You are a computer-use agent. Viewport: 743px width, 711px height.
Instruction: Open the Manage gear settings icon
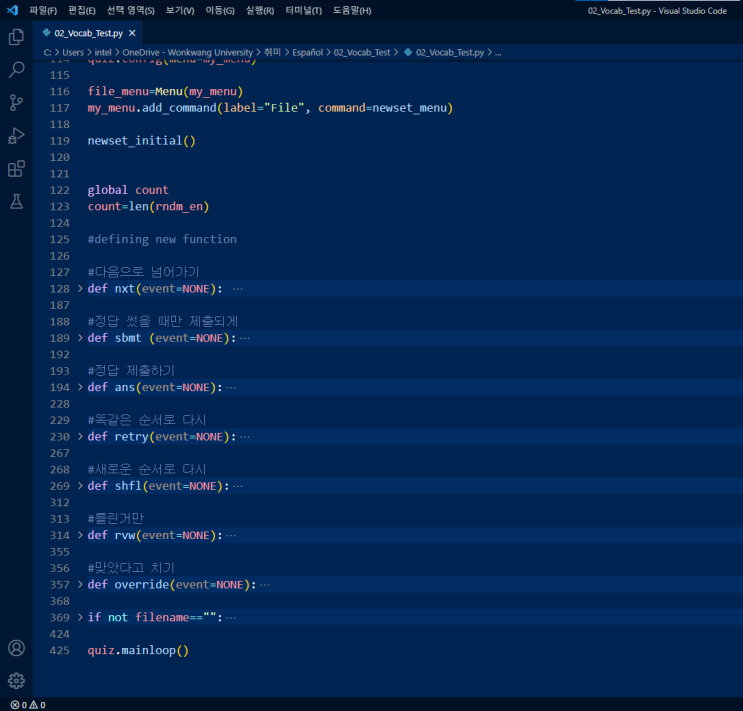tap(16, 681)
